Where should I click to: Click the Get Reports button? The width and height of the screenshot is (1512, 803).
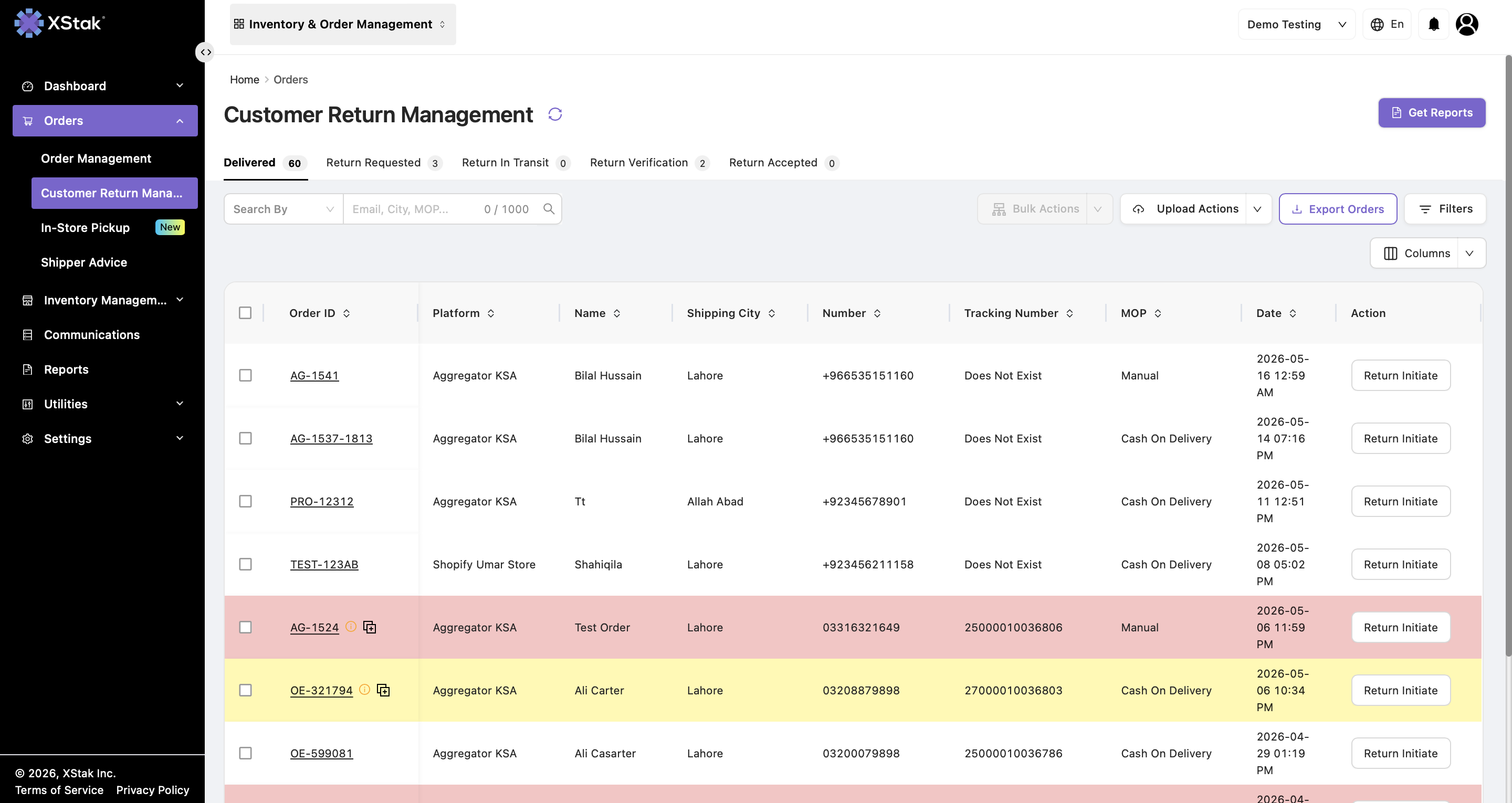1432,113
